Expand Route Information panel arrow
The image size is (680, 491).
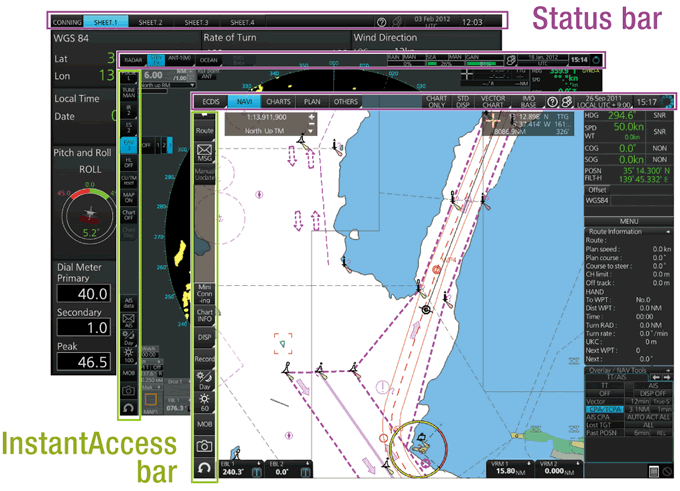click(x=668, y=232)
